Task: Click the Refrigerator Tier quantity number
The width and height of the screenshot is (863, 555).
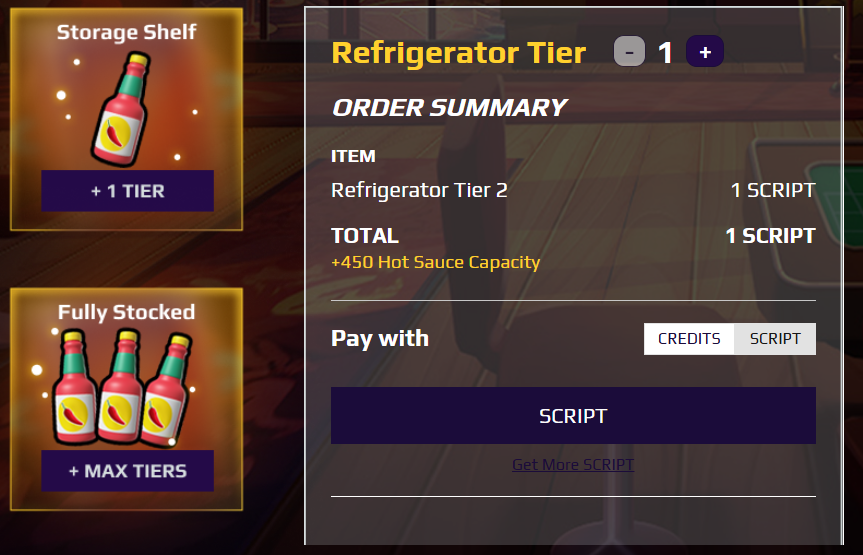Action: click(x=665, y=53)
